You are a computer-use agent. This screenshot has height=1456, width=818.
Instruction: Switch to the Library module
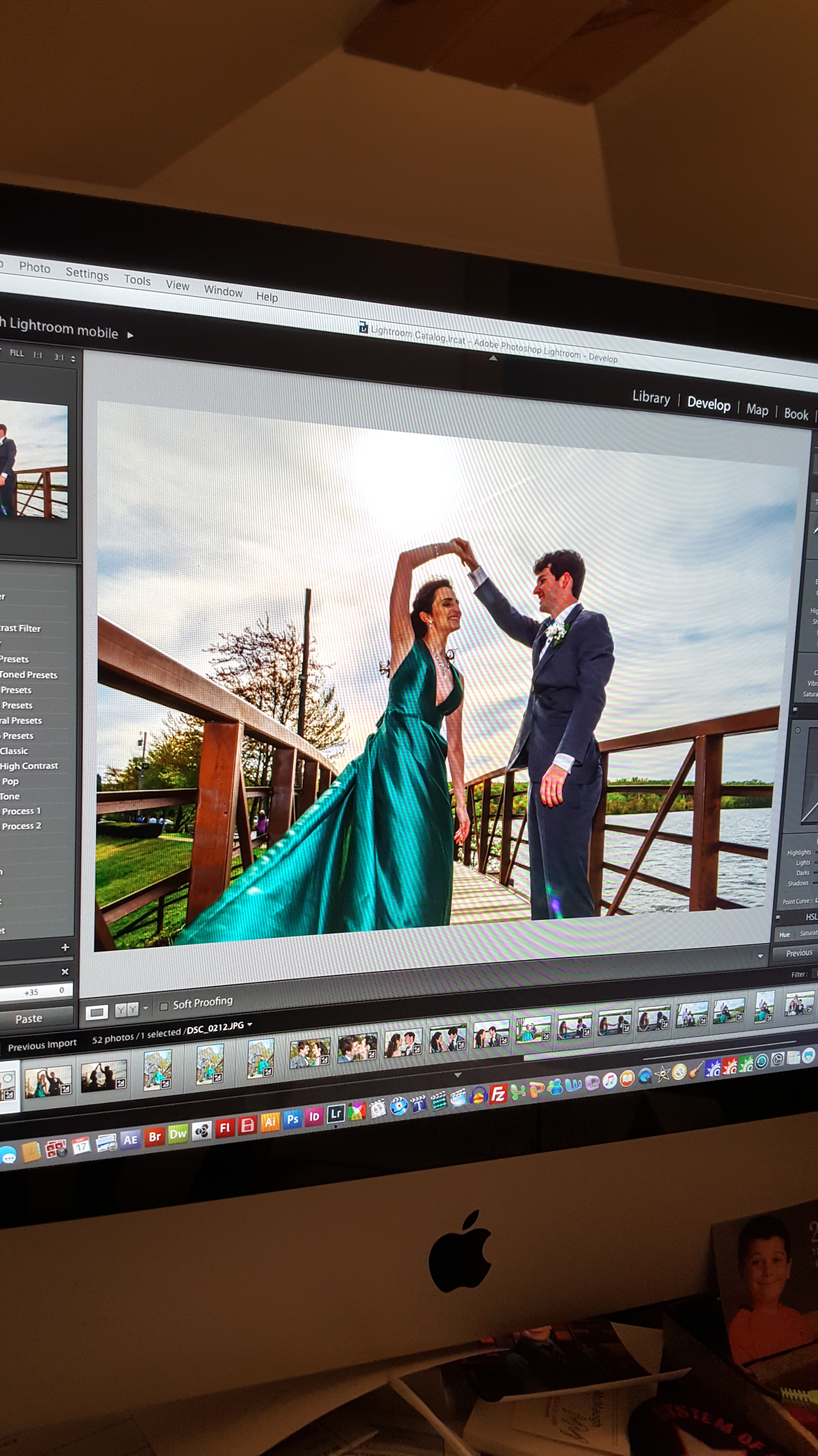pyautogui.click(x=651, y=397)
